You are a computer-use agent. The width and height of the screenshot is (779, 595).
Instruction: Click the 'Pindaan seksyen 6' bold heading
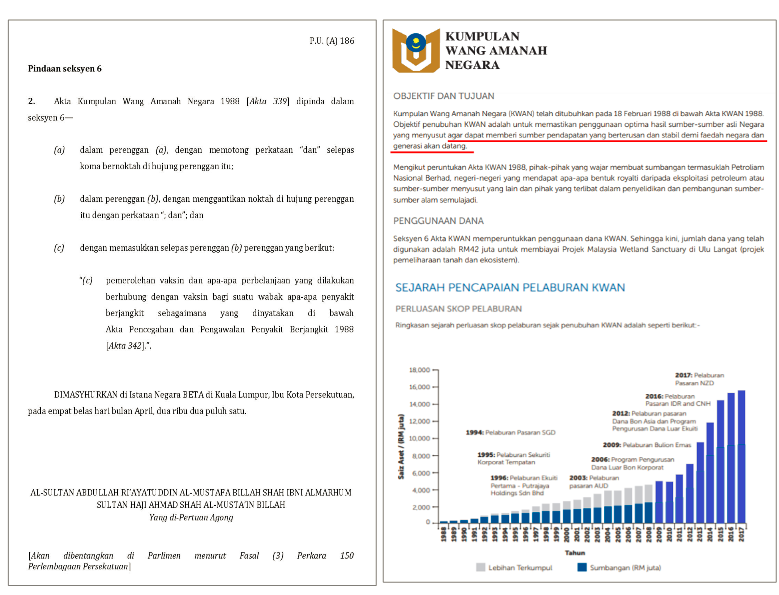coord(65,69)
